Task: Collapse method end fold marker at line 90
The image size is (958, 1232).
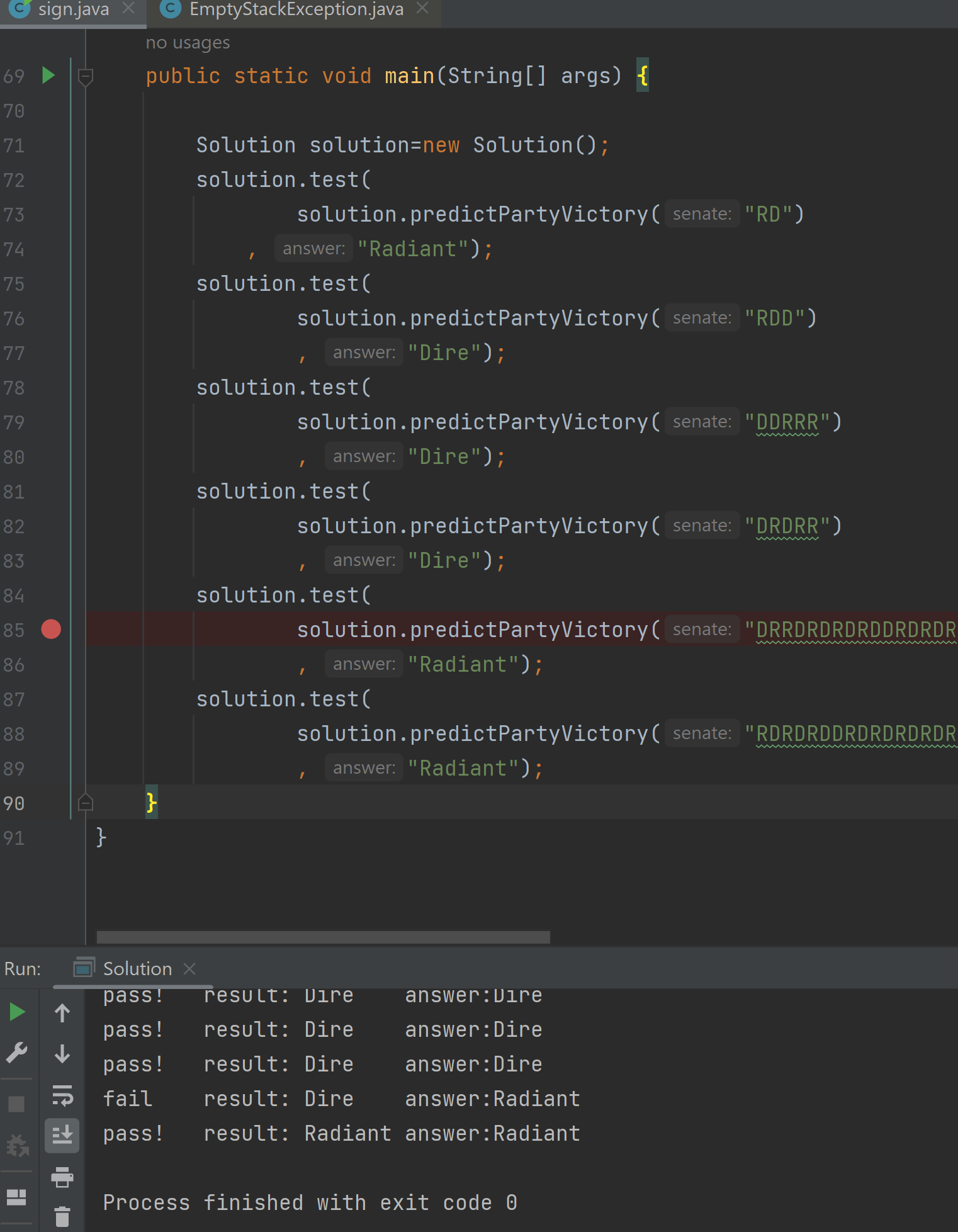Action: point(86,803)
